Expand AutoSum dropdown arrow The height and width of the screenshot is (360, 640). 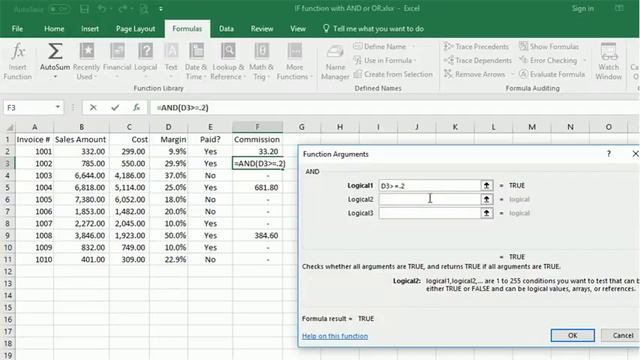pyautogui.click(x=55, y=77)
